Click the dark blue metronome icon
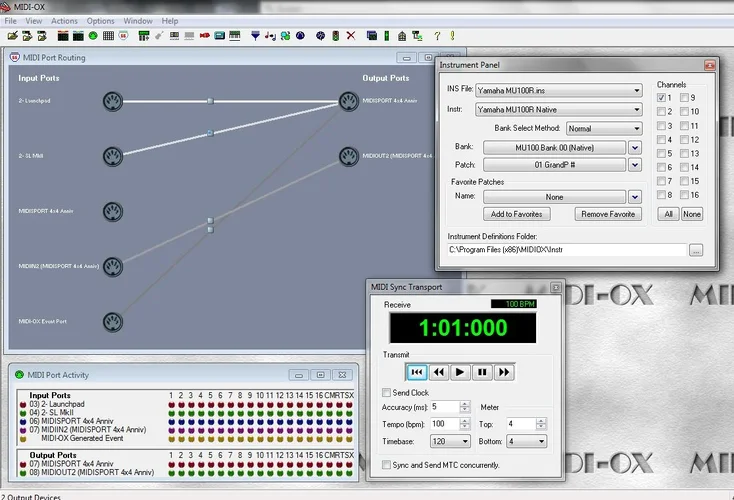This screenshot has height=500, width=734. coord(300,36)
